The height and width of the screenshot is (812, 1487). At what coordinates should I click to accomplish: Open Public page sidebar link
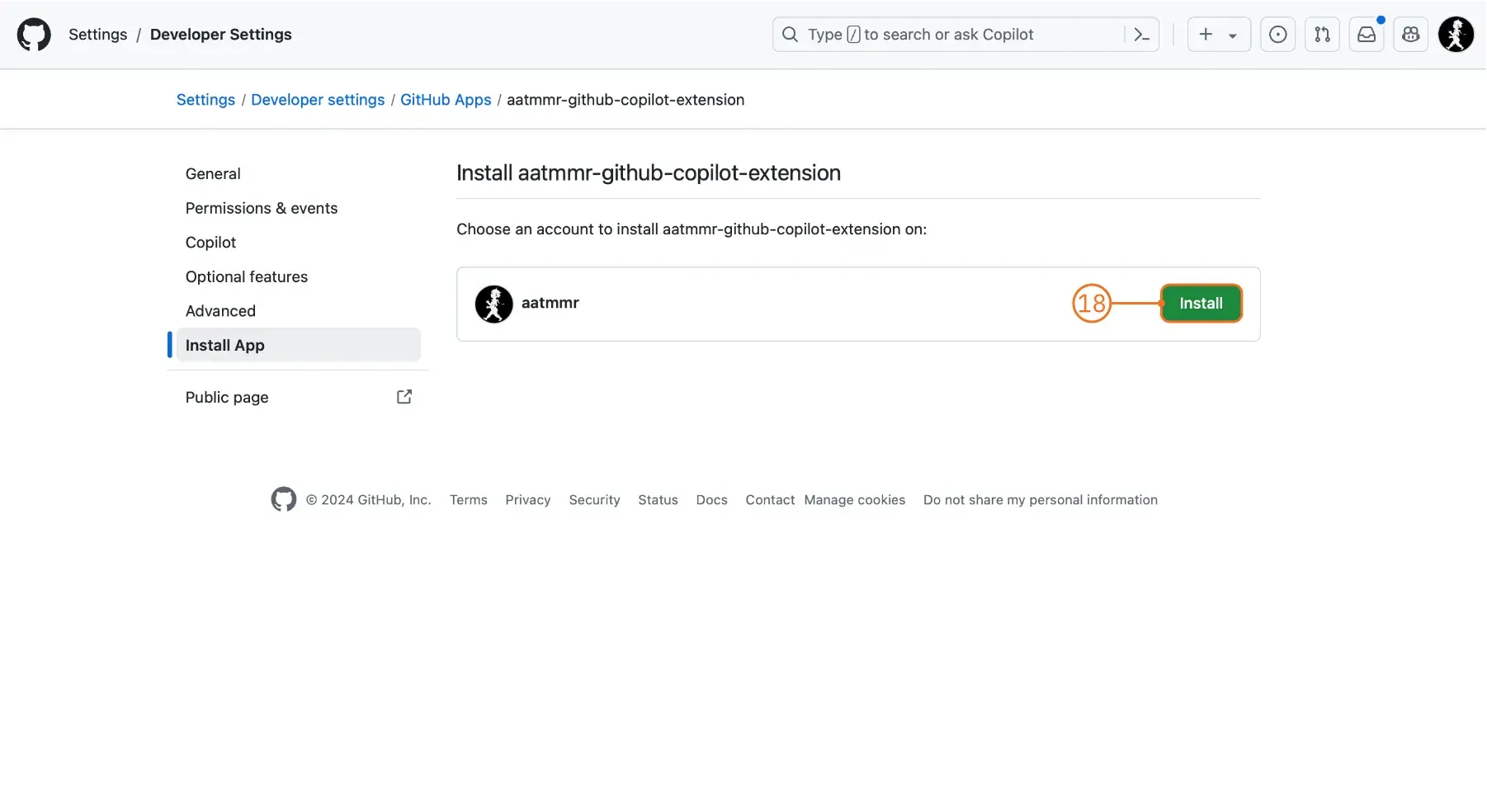298,398
